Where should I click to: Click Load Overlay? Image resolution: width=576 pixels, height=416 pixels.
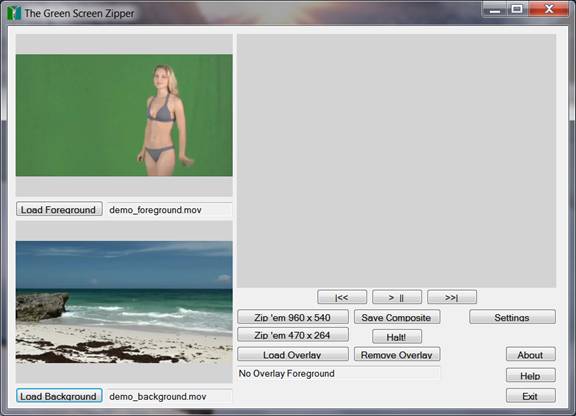293,355
